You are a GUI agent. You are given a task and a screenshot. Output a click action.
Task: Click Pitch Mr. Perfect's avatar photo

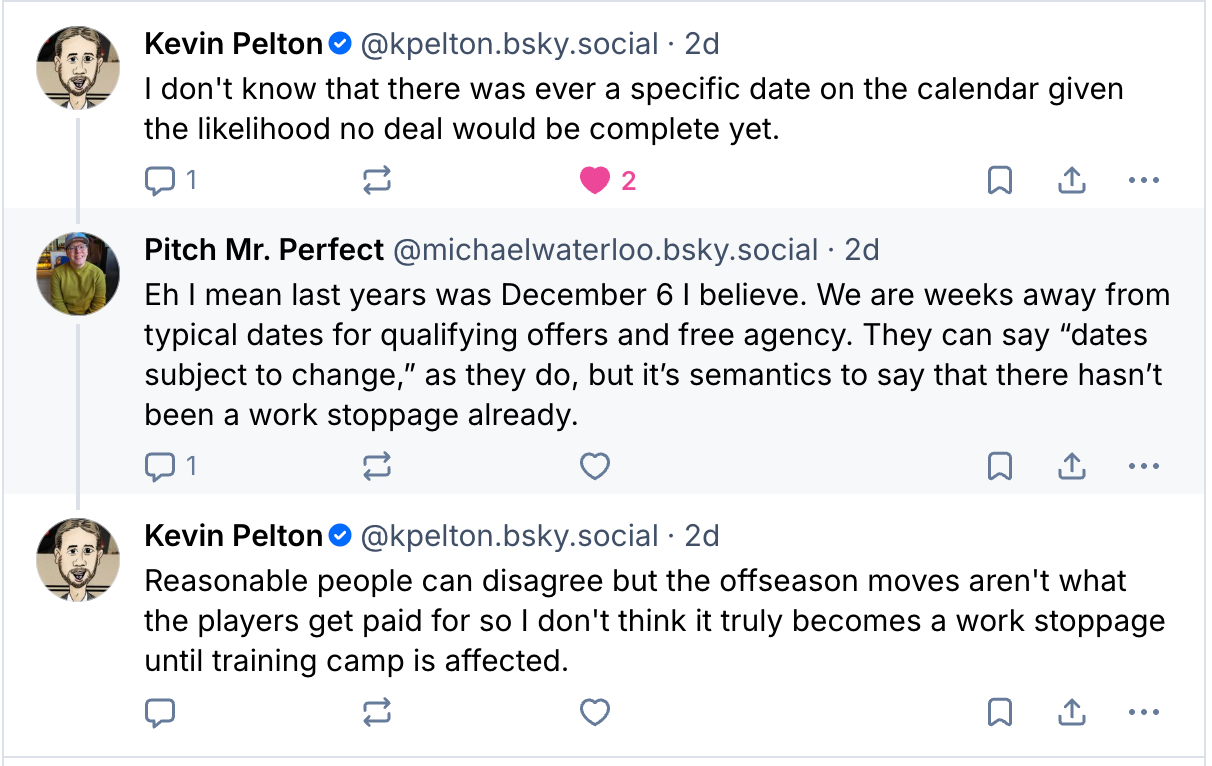(78, 273)
